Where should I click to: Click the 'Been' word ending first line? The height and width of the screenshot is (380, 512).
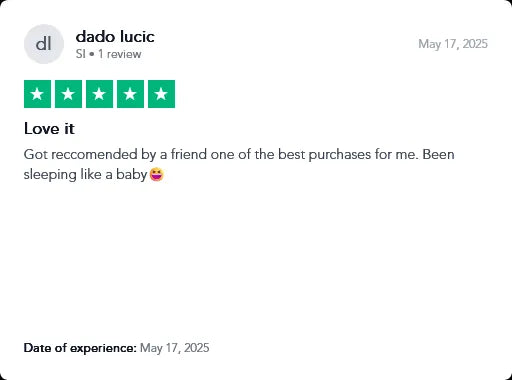click(x=438, y=154)
